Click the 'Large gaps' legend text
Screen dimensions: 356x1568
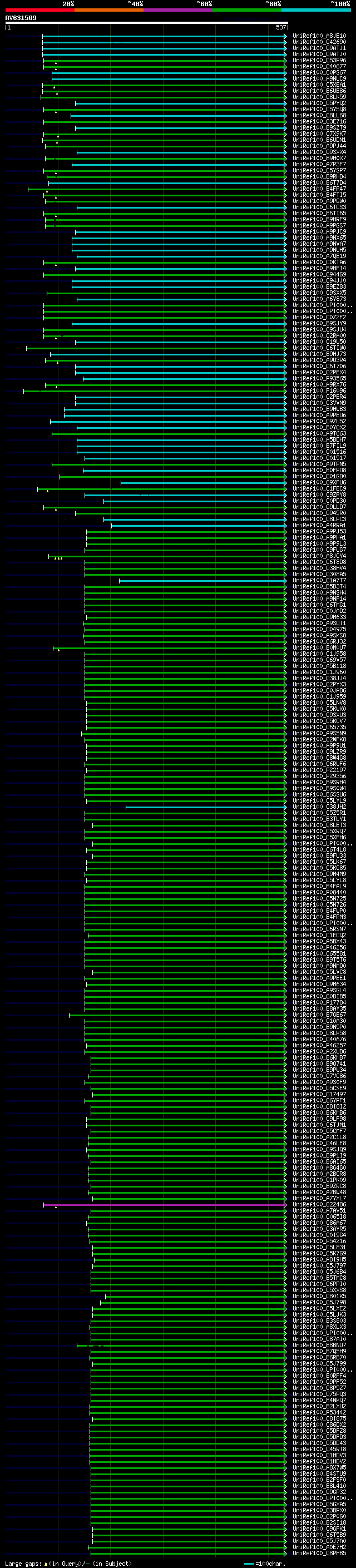[24, 1563]
